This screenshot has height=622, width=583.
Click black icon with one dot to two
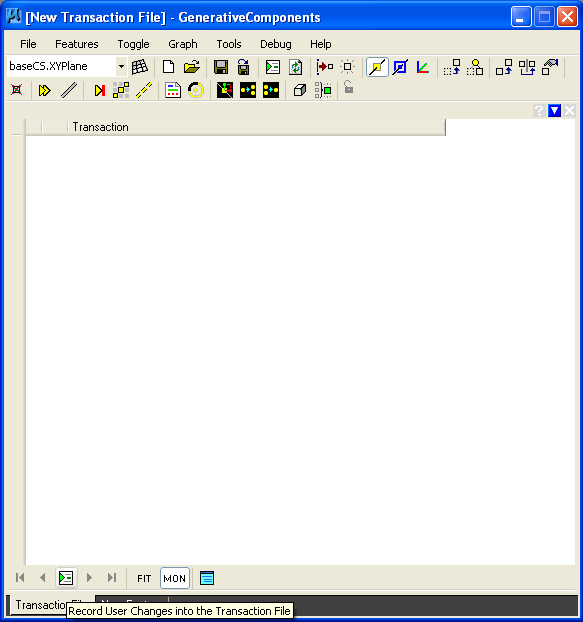pos(248,90)
